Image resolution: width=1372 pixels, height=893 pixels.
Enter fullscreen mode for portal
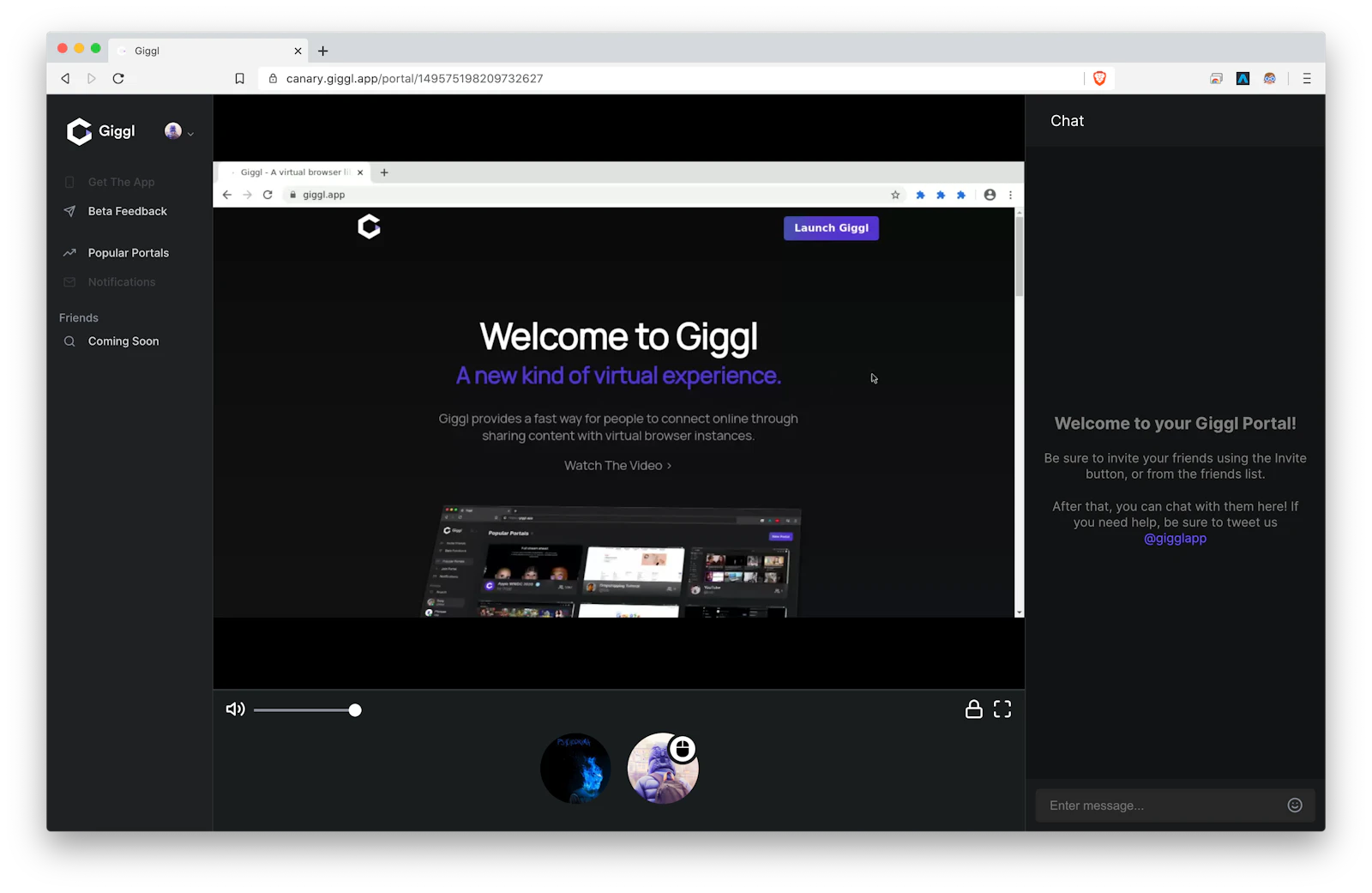tap(1002, 709)
